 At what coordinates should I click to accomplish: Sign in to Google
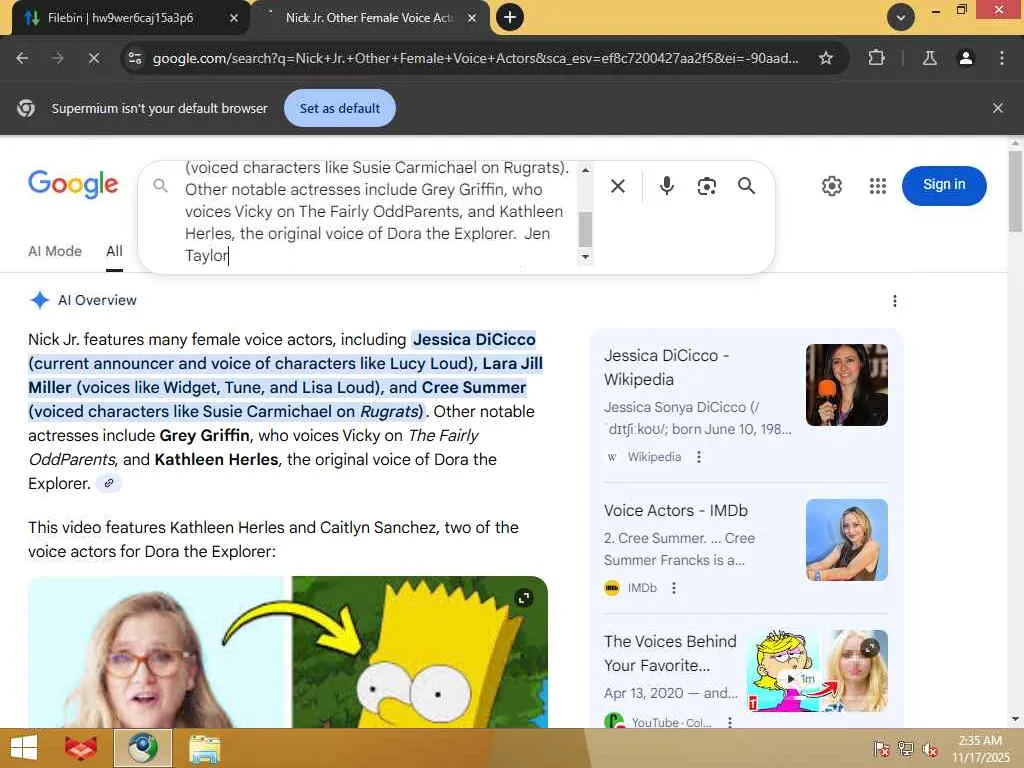[944, 185]
